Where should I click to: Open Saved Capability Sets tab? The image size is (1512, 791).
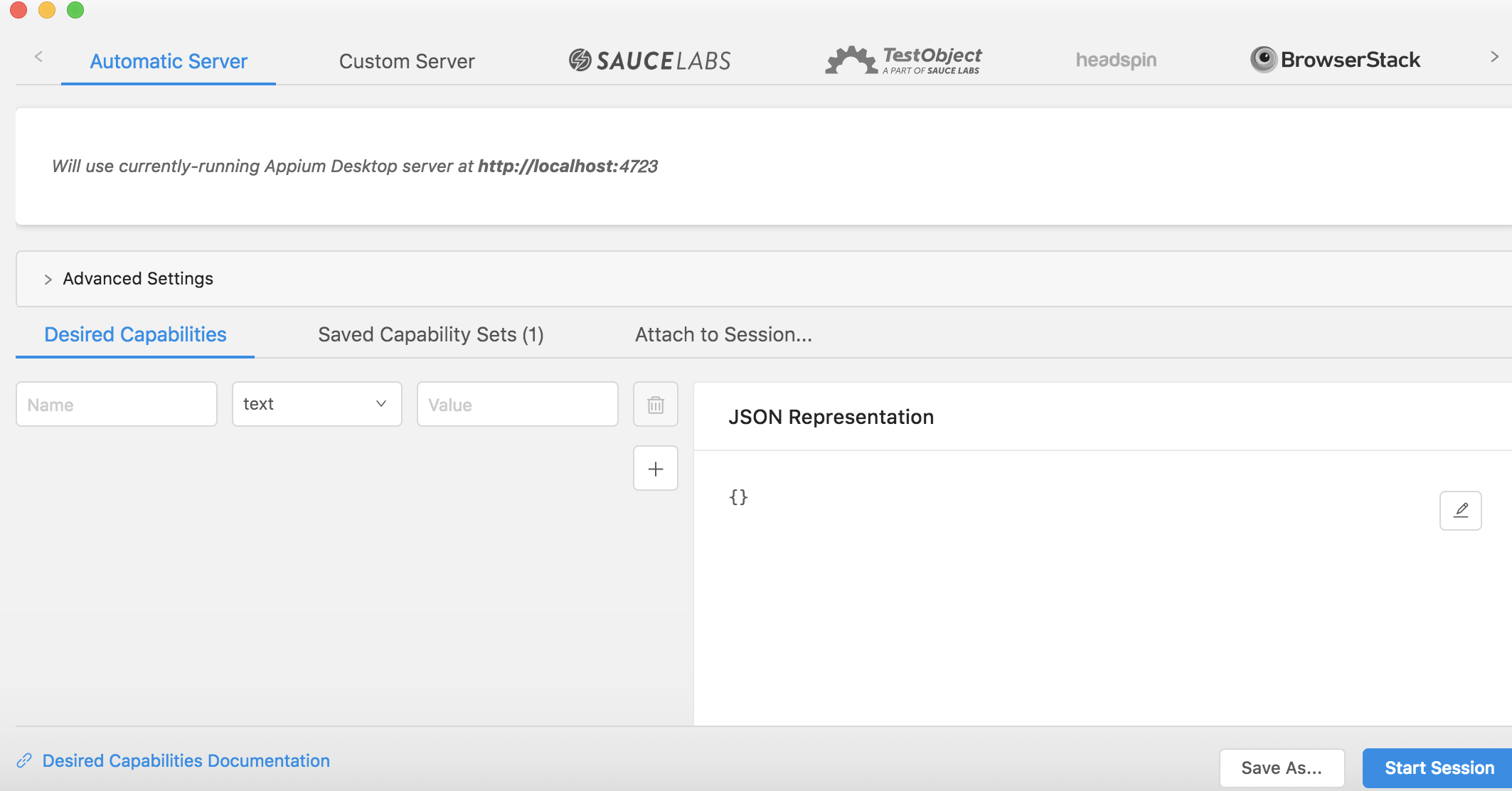tap(430, 334)
